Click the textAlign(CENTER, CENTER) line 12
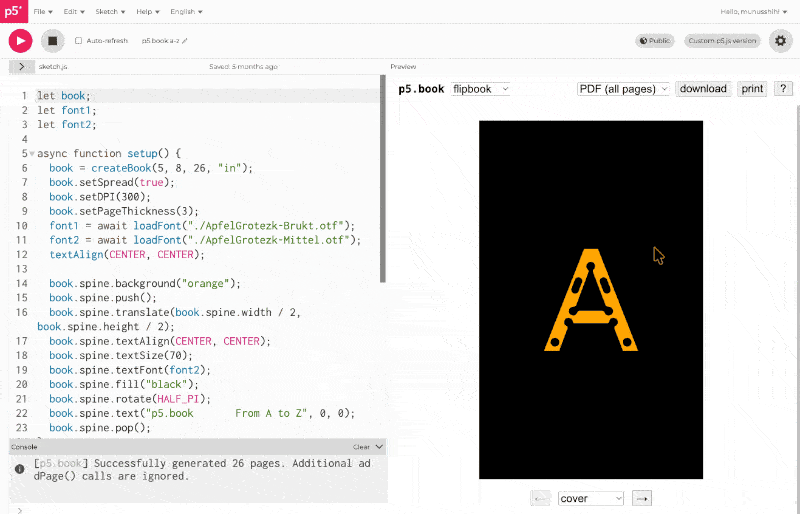 (x=127, y=254)
